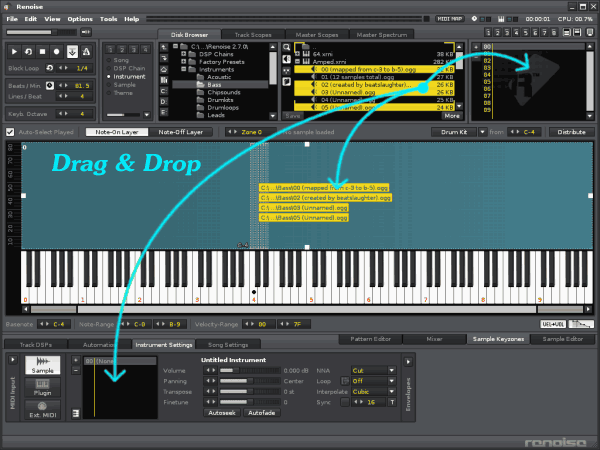This screenshot has height=450, width=600.
Task: Open the View menu
Action: tap(52, 19)
